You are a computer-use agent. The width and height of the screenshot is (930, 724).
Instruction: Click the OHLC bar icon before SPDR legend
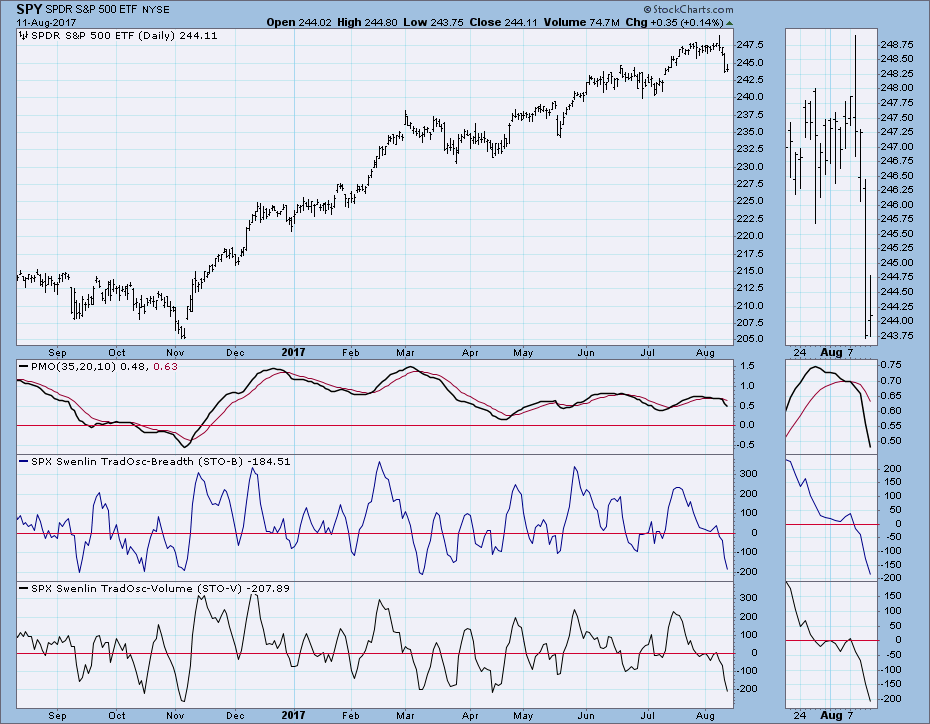(24, 36)
